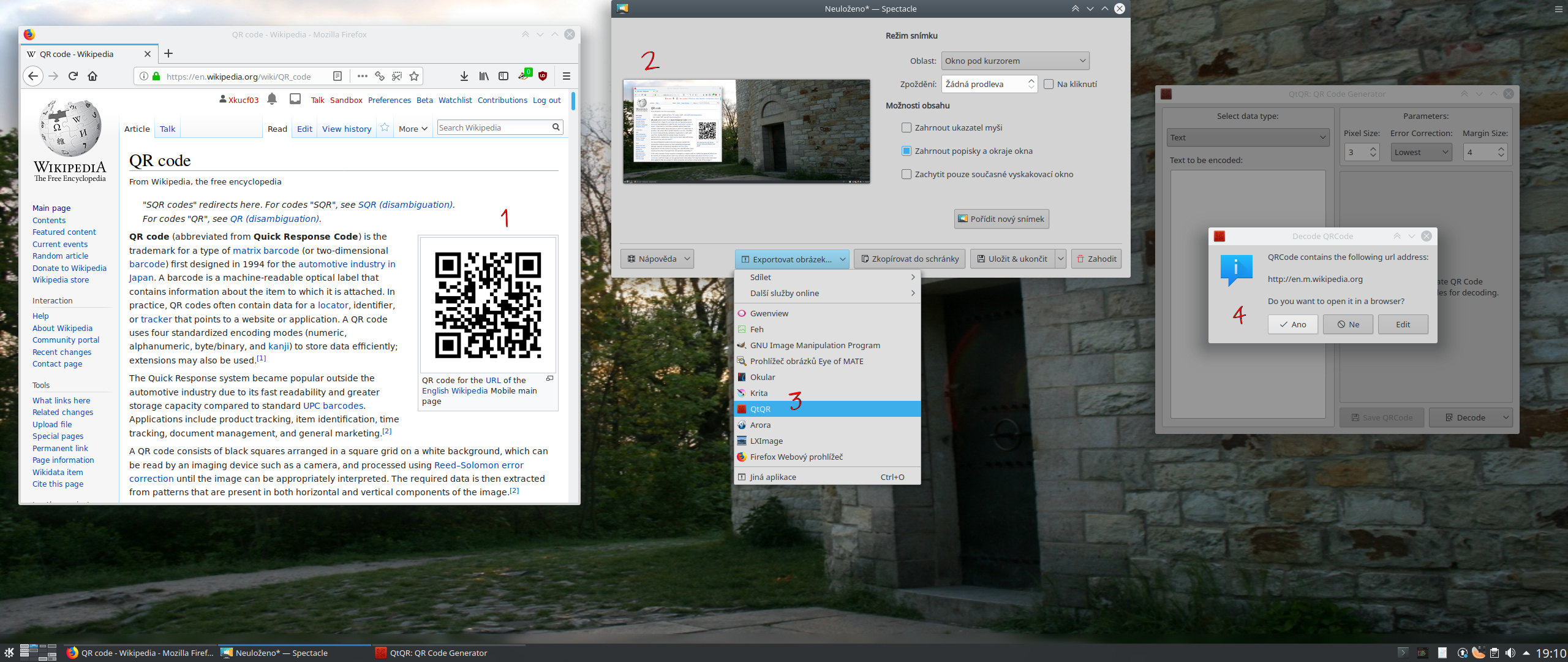The height and width of the screenshot is (662, 1568).
Task: Go to Firefox home page icon
Action: pos(92,76)
